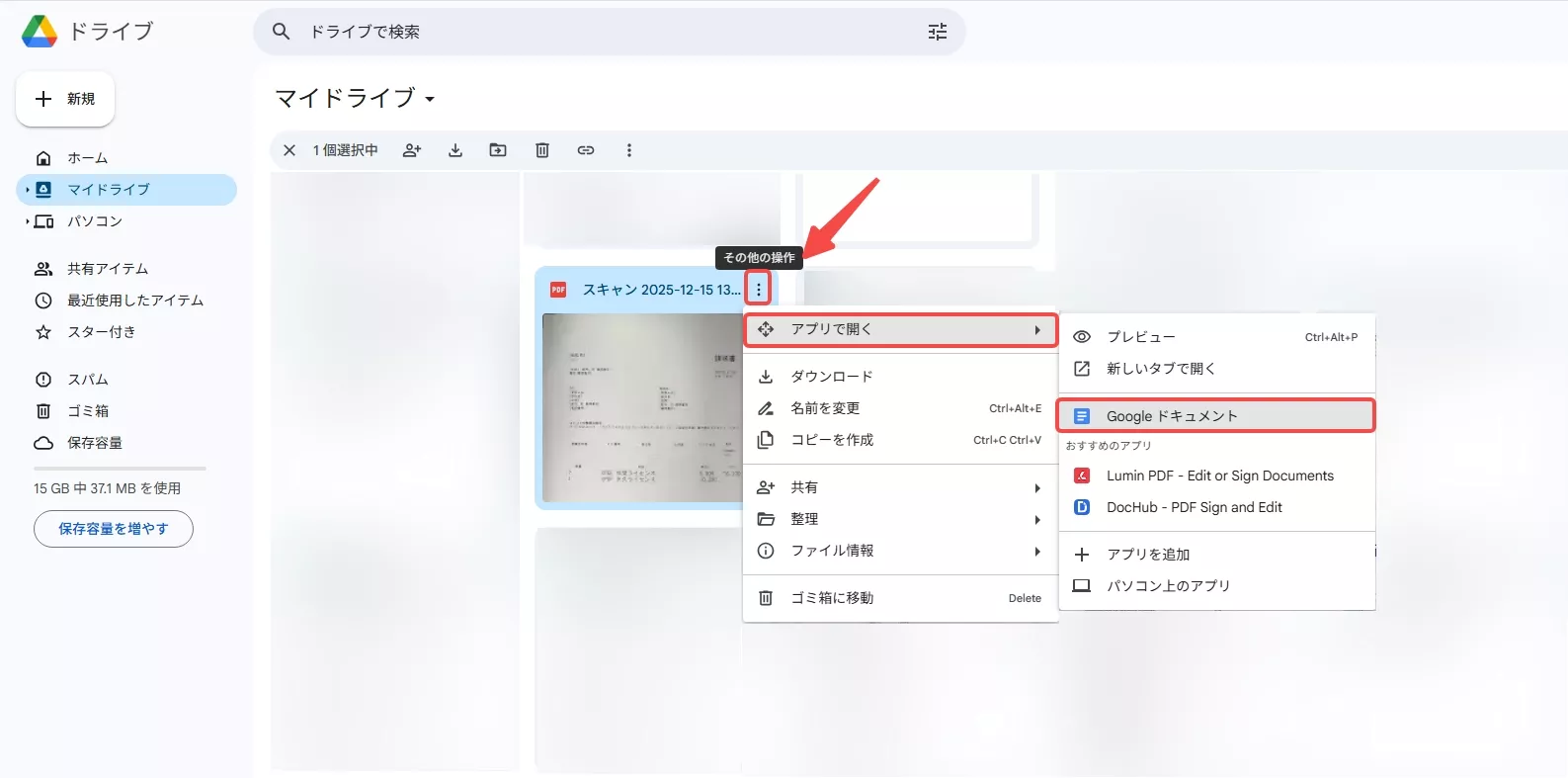Click the scanned PDF thumbnail preview

[x=643, y=407]
